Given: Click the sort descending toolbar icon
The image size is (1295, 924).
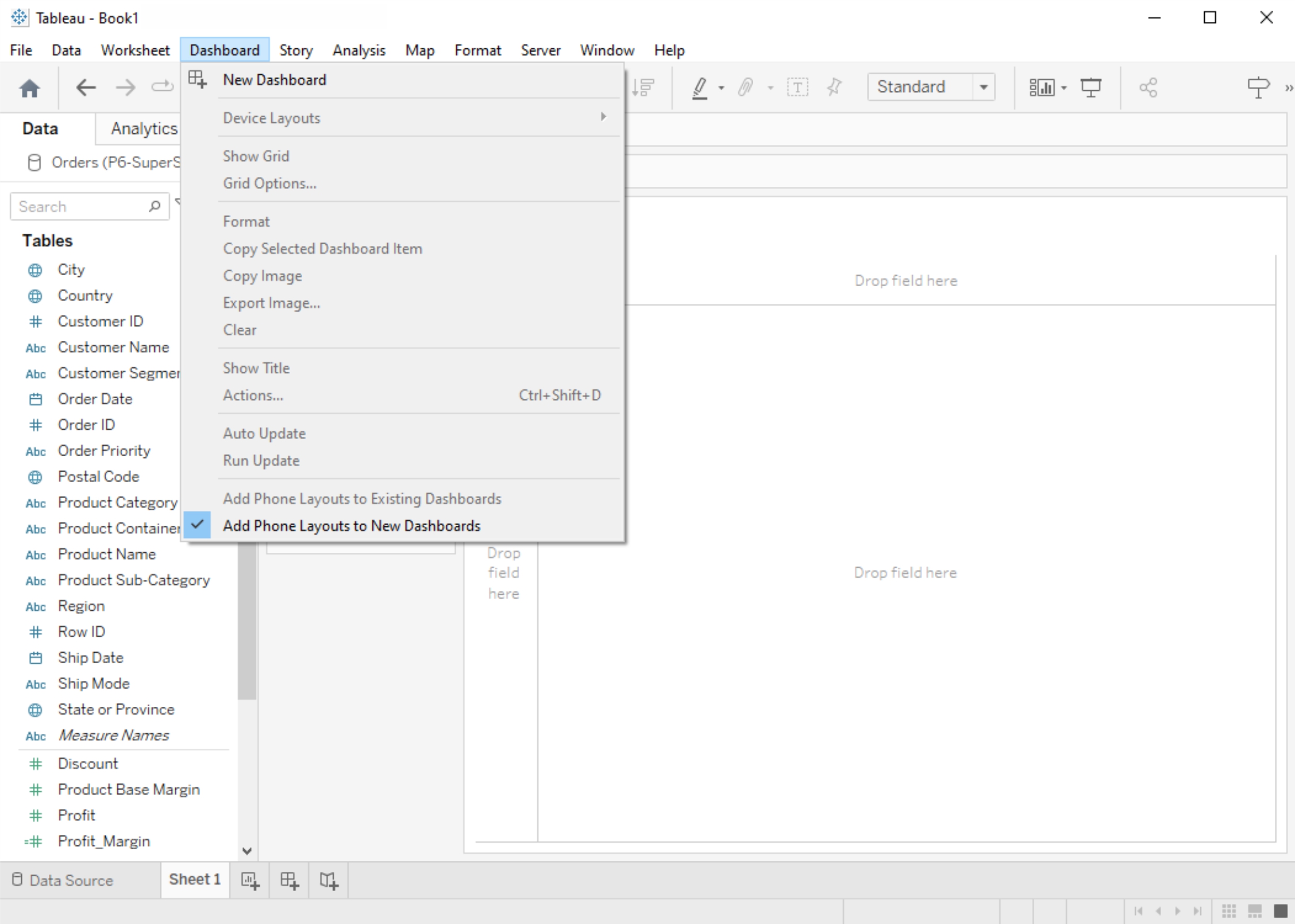Looking at the screenshot, I should pos(644,88).
